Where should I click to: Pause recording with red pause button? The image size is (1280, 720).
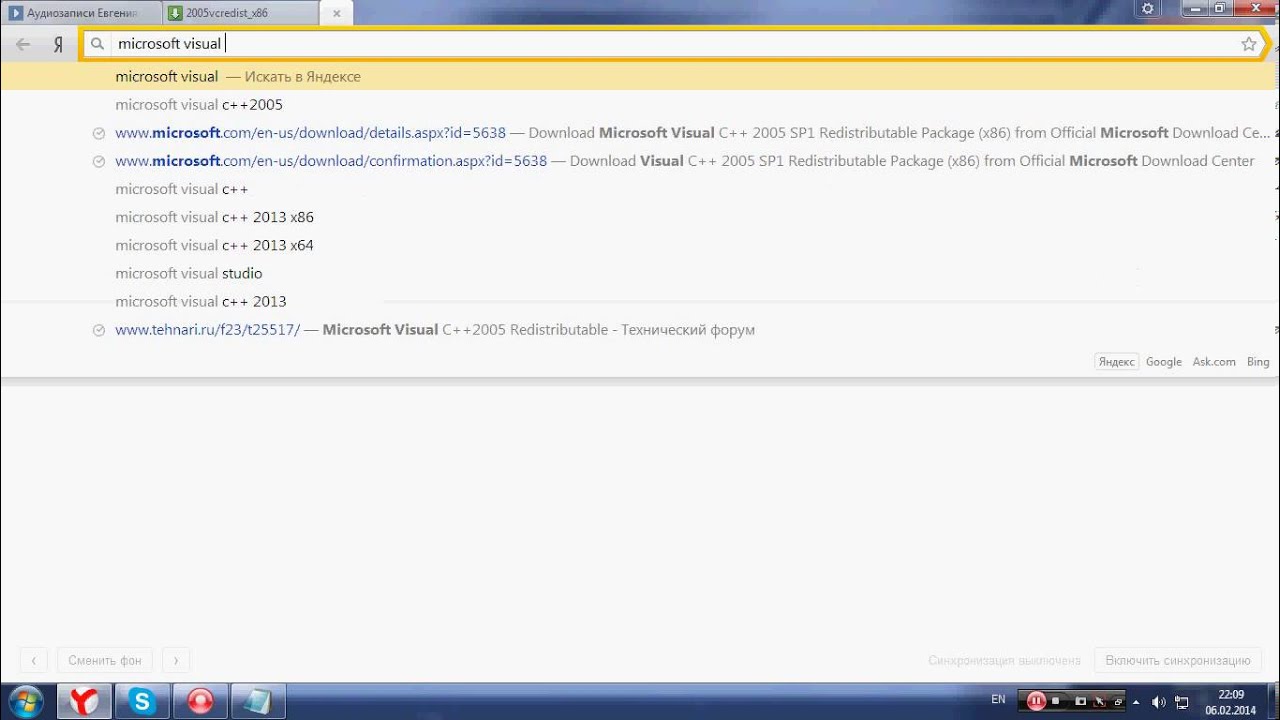[1037, 701]
